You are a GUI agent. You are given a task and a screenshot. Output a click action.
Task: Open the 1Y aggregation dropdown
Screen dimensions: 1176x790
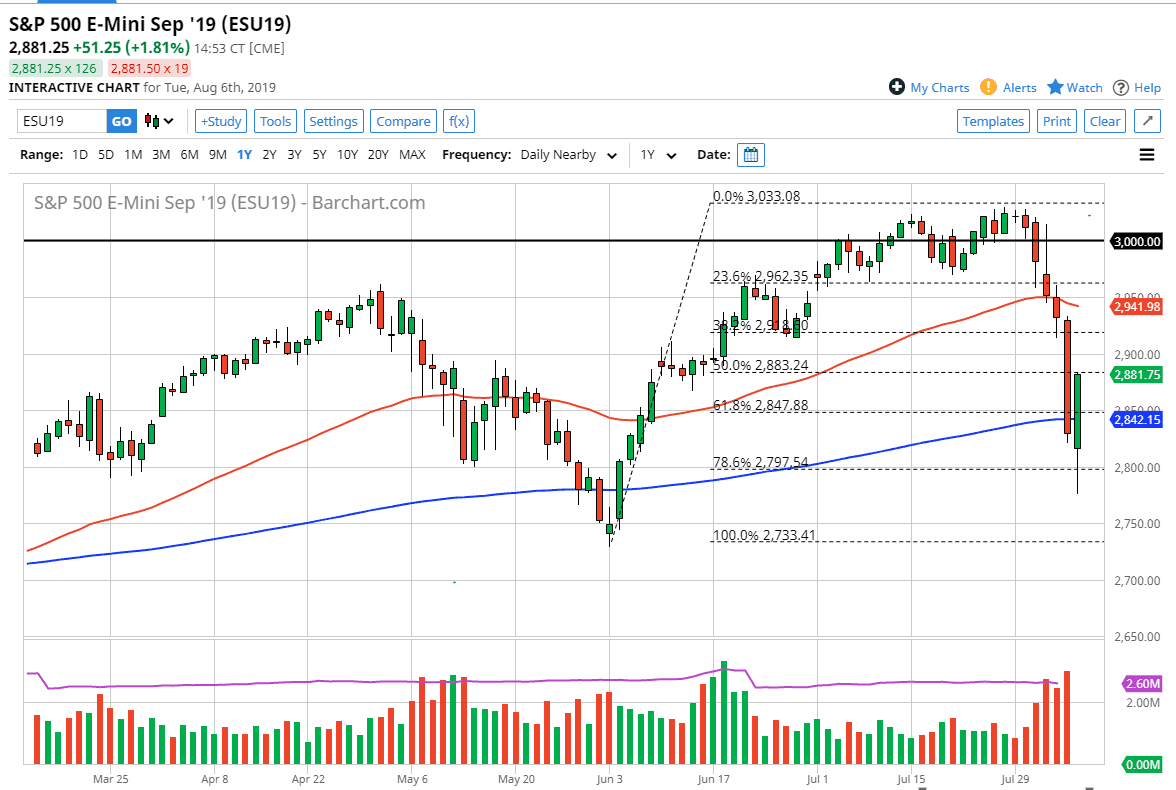point(657,154)
